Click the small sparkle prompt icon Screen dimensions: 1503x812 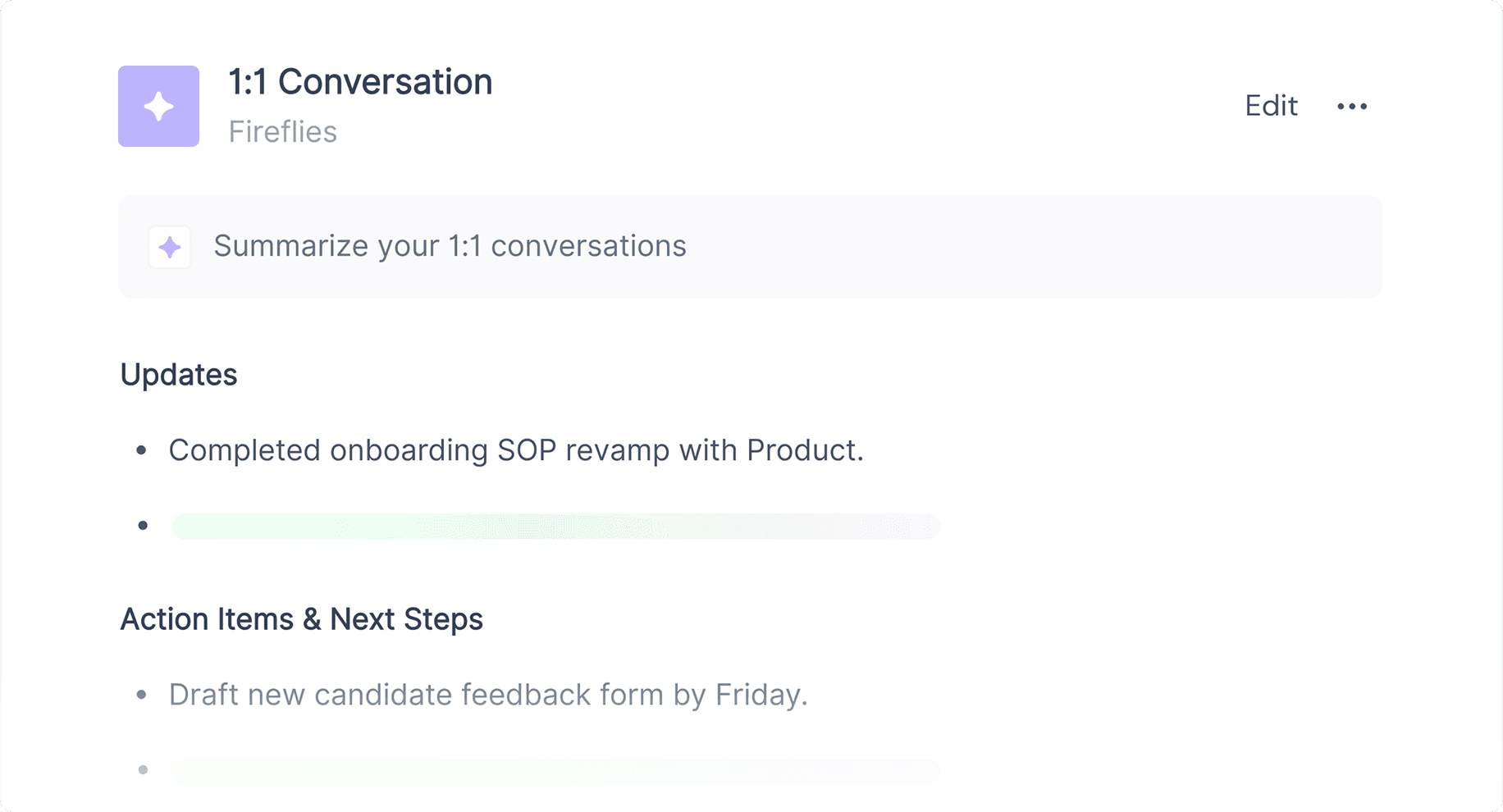(x=170, y=247)
